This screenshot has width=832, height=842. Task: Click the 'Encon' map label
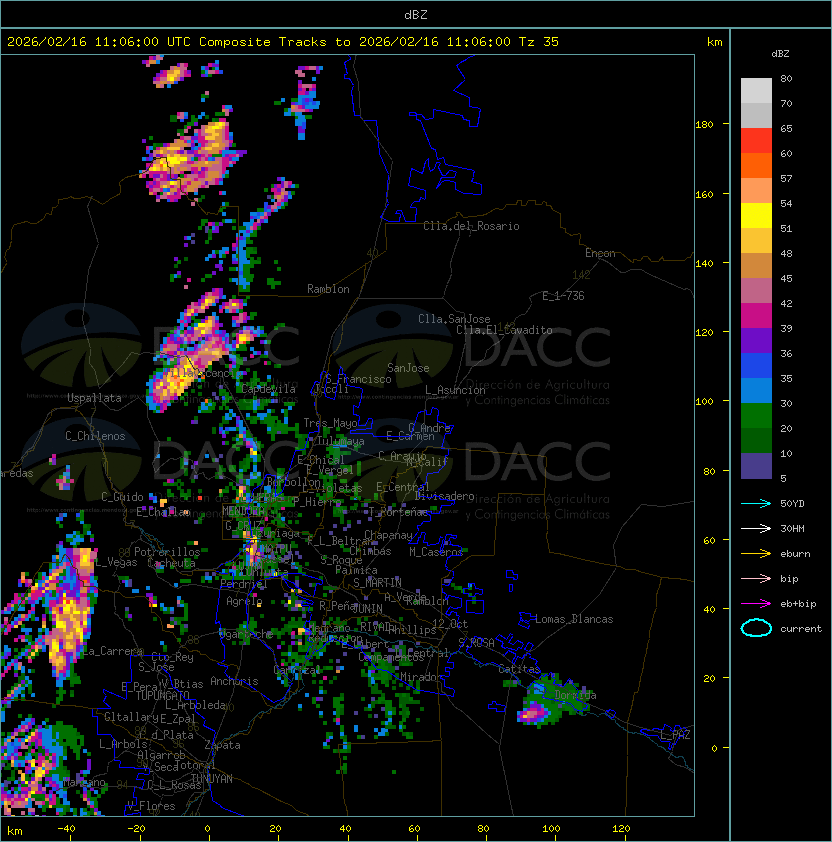600,253
